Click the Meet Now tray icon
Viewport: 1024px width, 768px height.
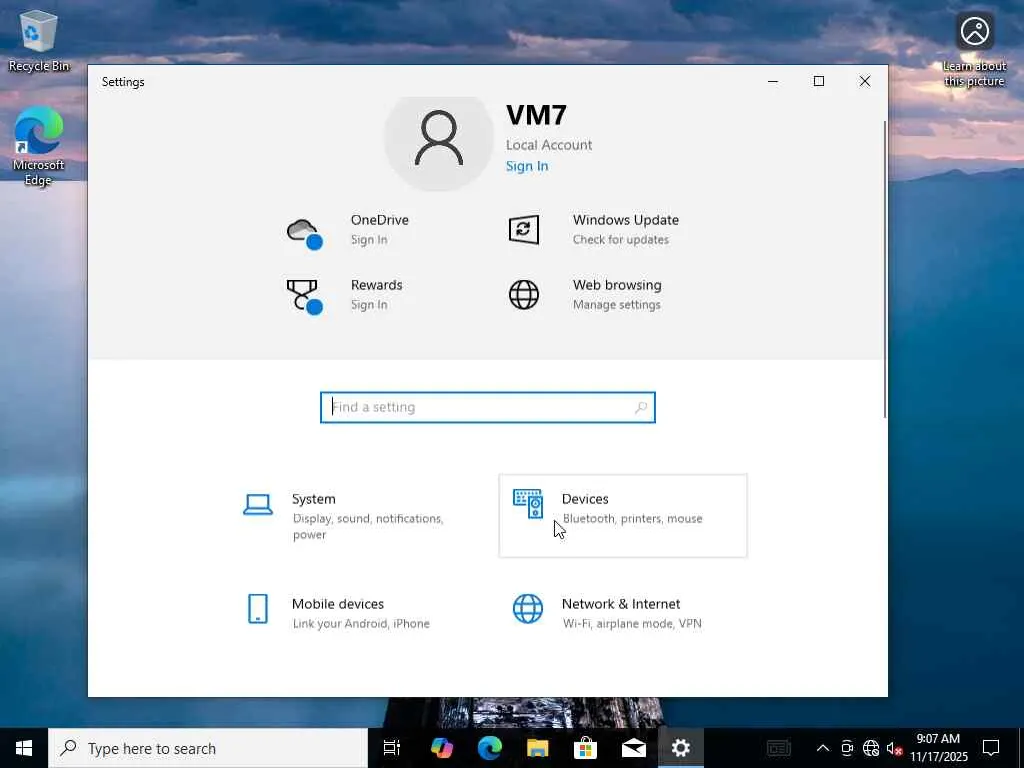pyautogui.click(x=847, y=748)
